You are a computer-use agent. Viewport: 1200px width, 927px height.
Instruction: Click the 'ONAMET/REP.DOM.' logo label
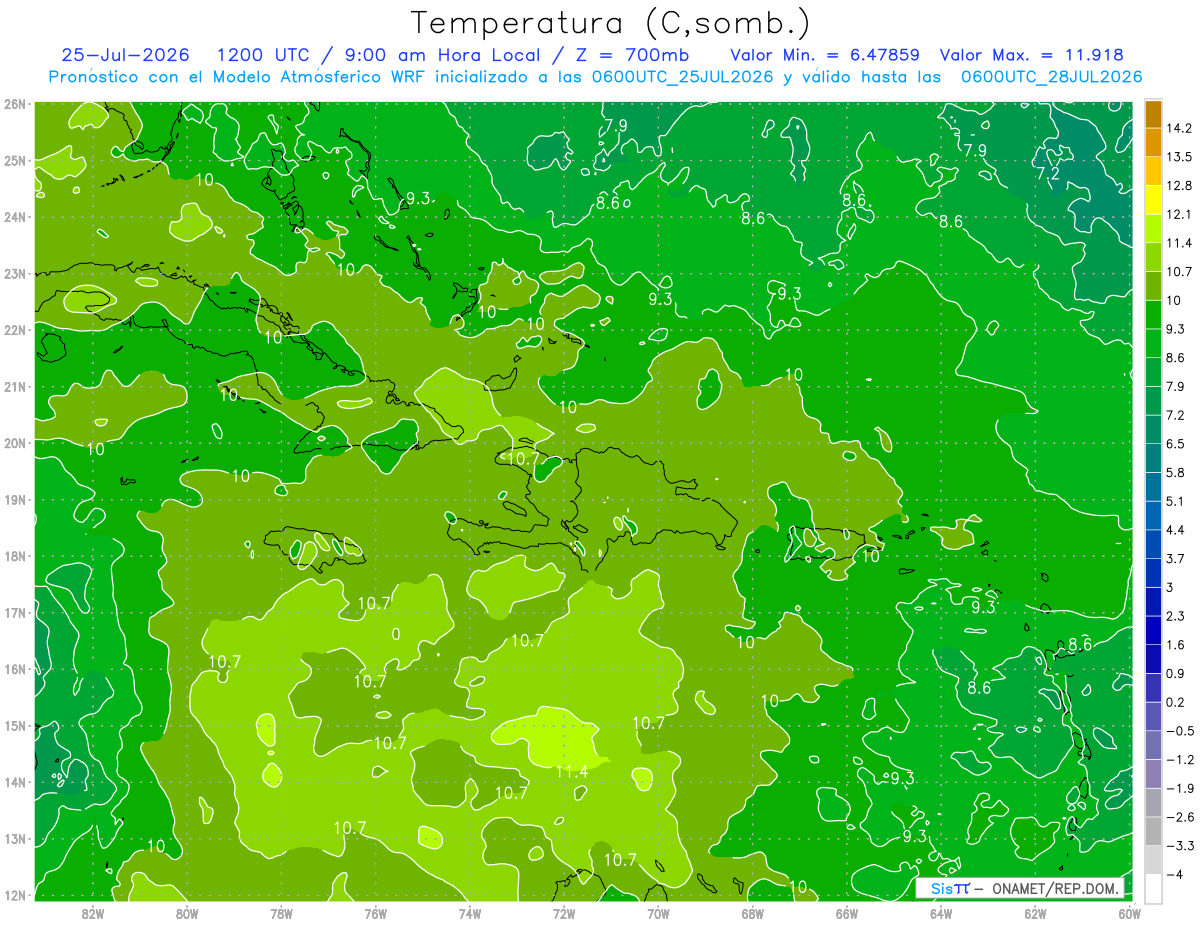tap(1056, 888)
